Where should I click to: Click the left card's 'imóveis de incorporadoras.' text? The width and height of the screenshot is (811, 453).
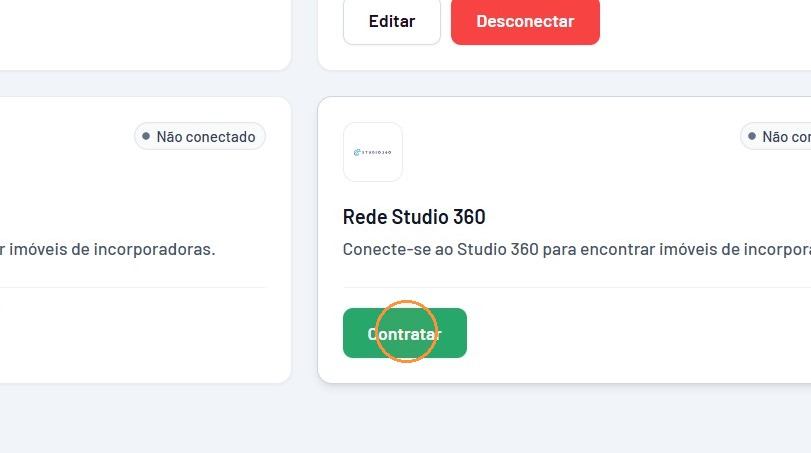(112, 249)
